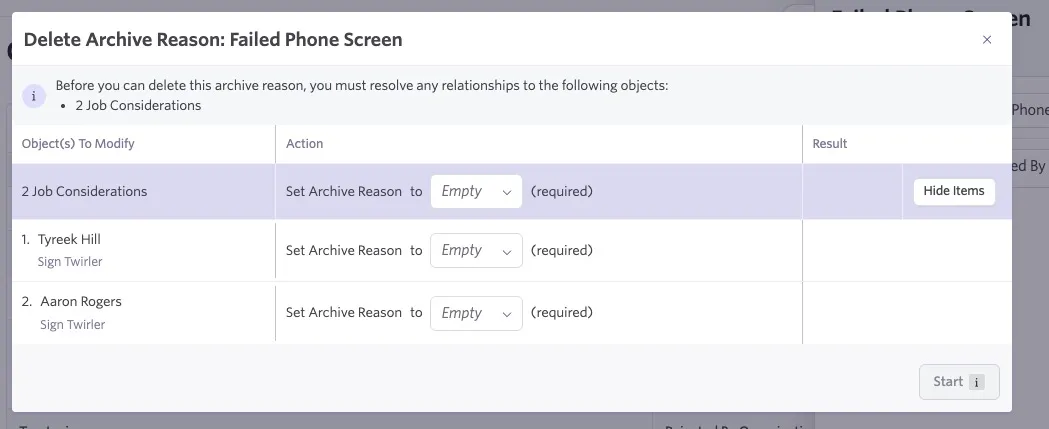Select the Aaron Rogers name text
Screen dimensions: 1049x429
81,302
